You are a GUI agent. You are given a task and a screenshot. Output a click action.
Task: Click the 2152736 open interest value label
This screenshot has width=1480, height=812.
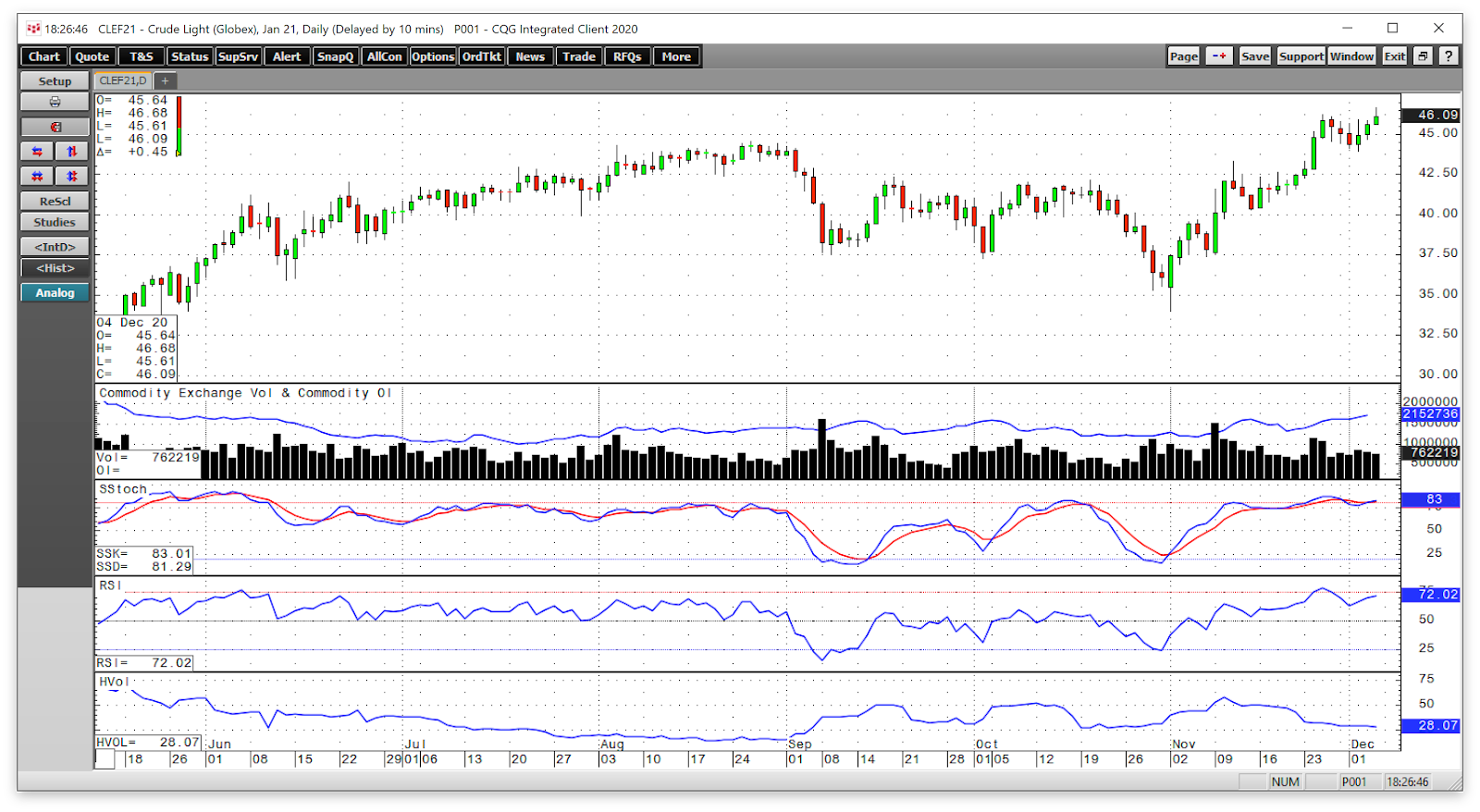tap(1431, 414)
